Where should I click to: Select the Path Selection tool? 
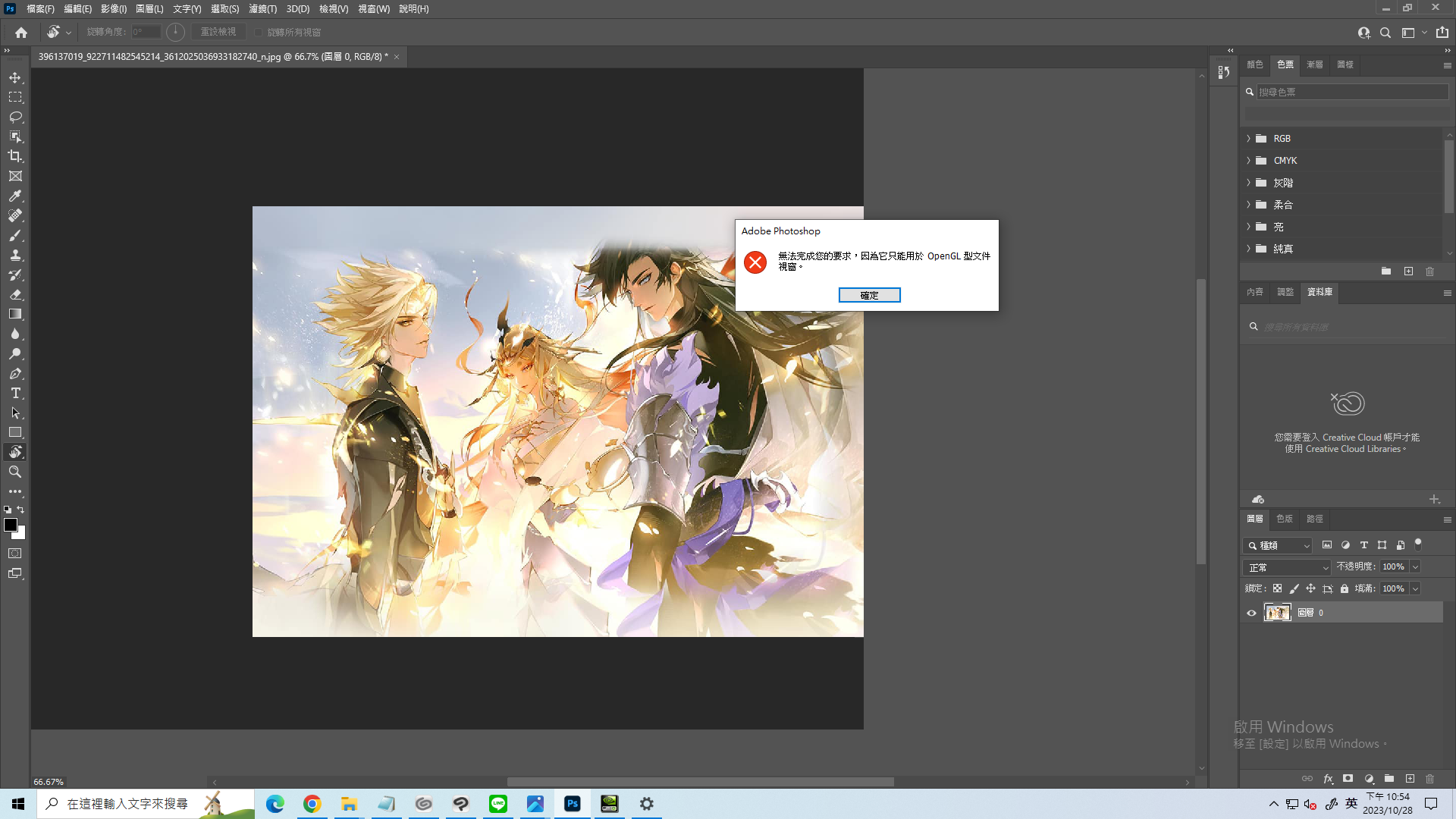tap(15, 413)
